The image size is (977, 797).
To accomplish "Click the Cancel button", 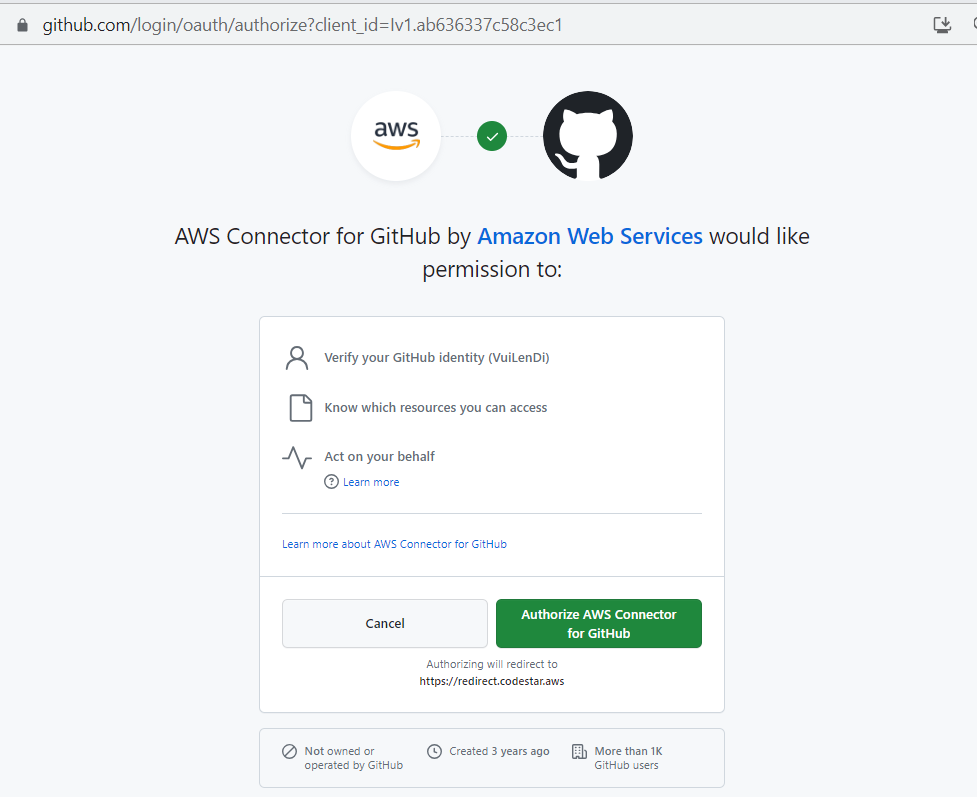I will 384,623.
